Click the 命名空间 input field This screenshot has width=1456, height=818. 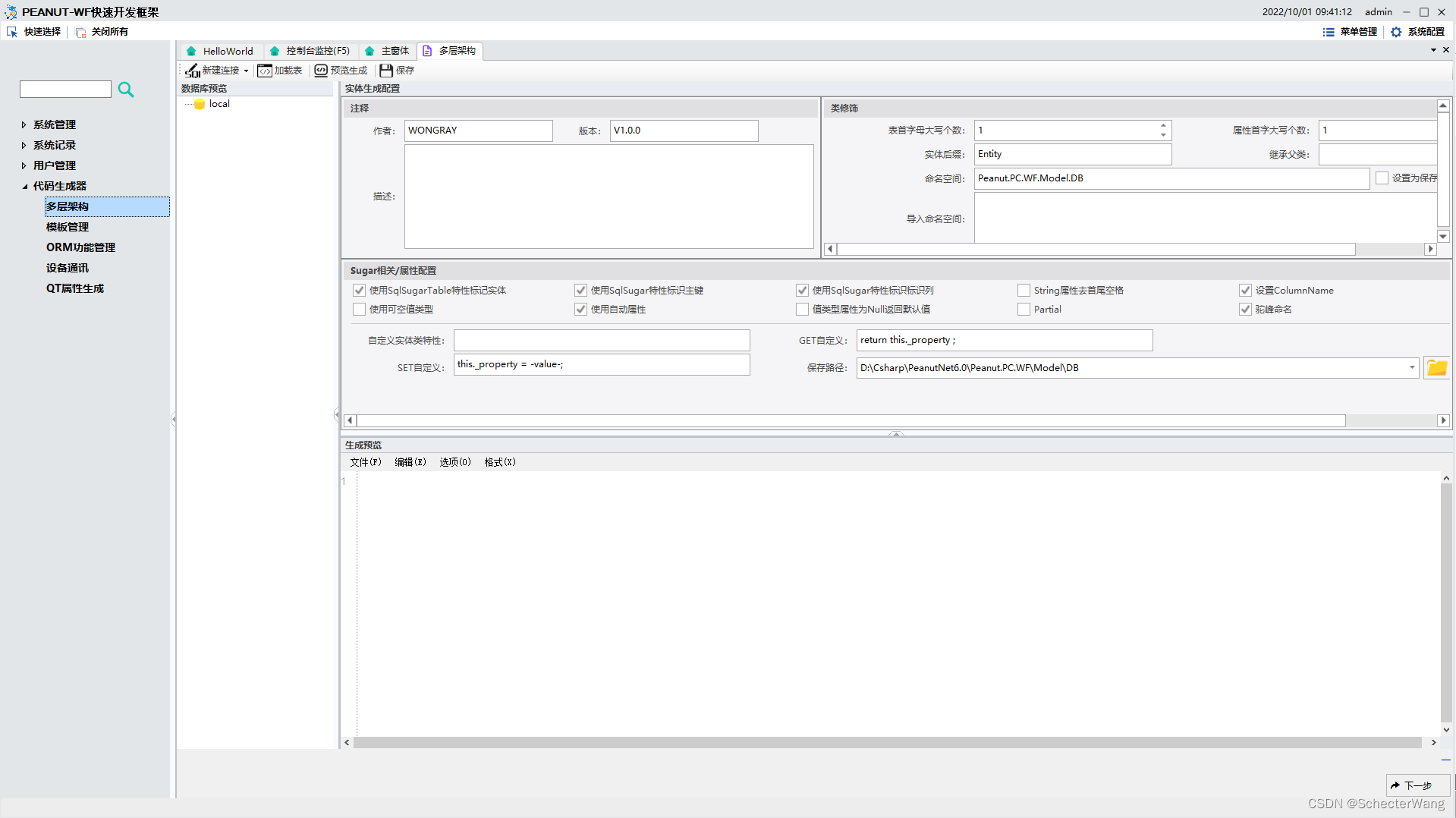(1171, 178)
